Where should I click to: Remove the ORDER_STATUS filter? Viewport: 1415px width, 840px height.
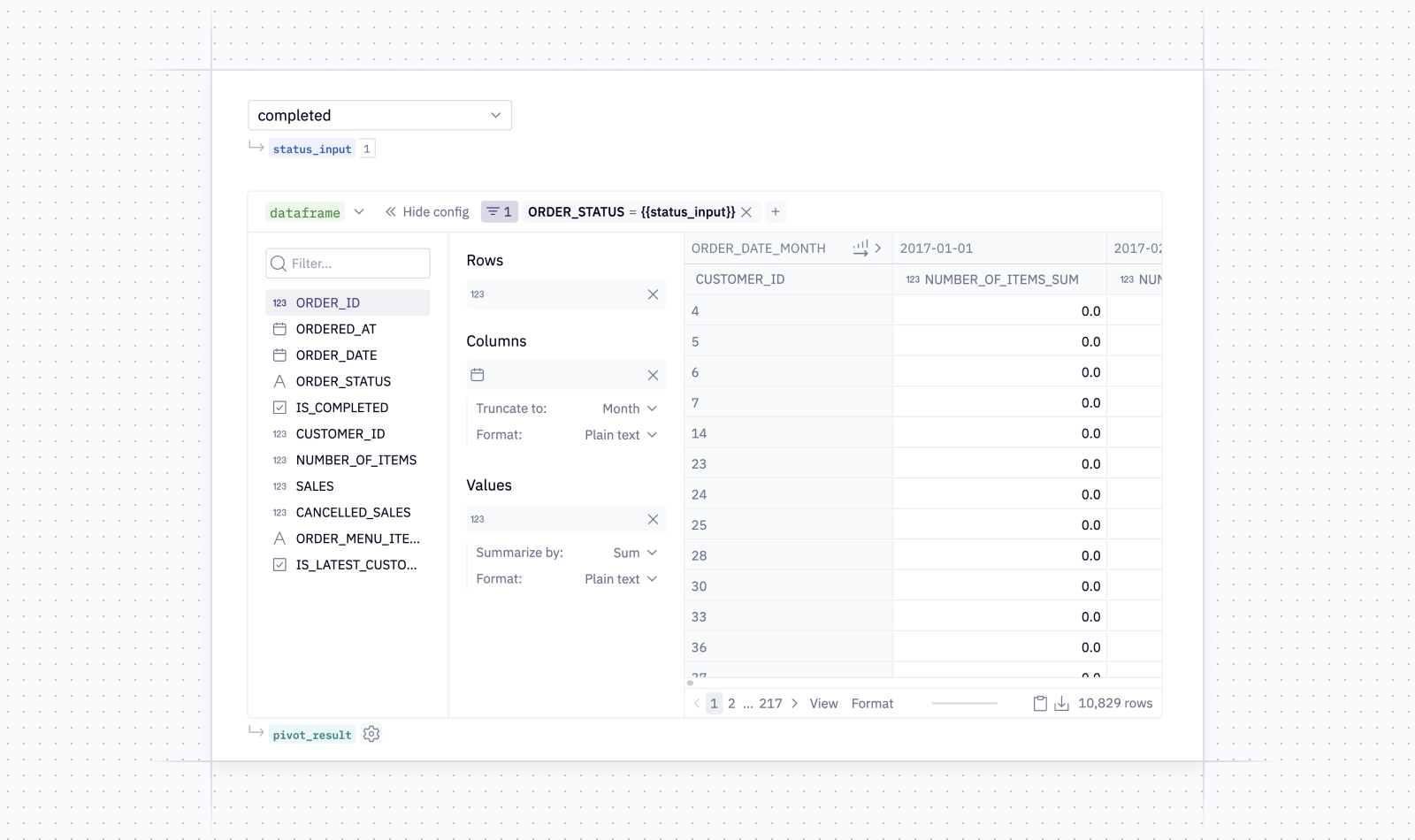746,212
